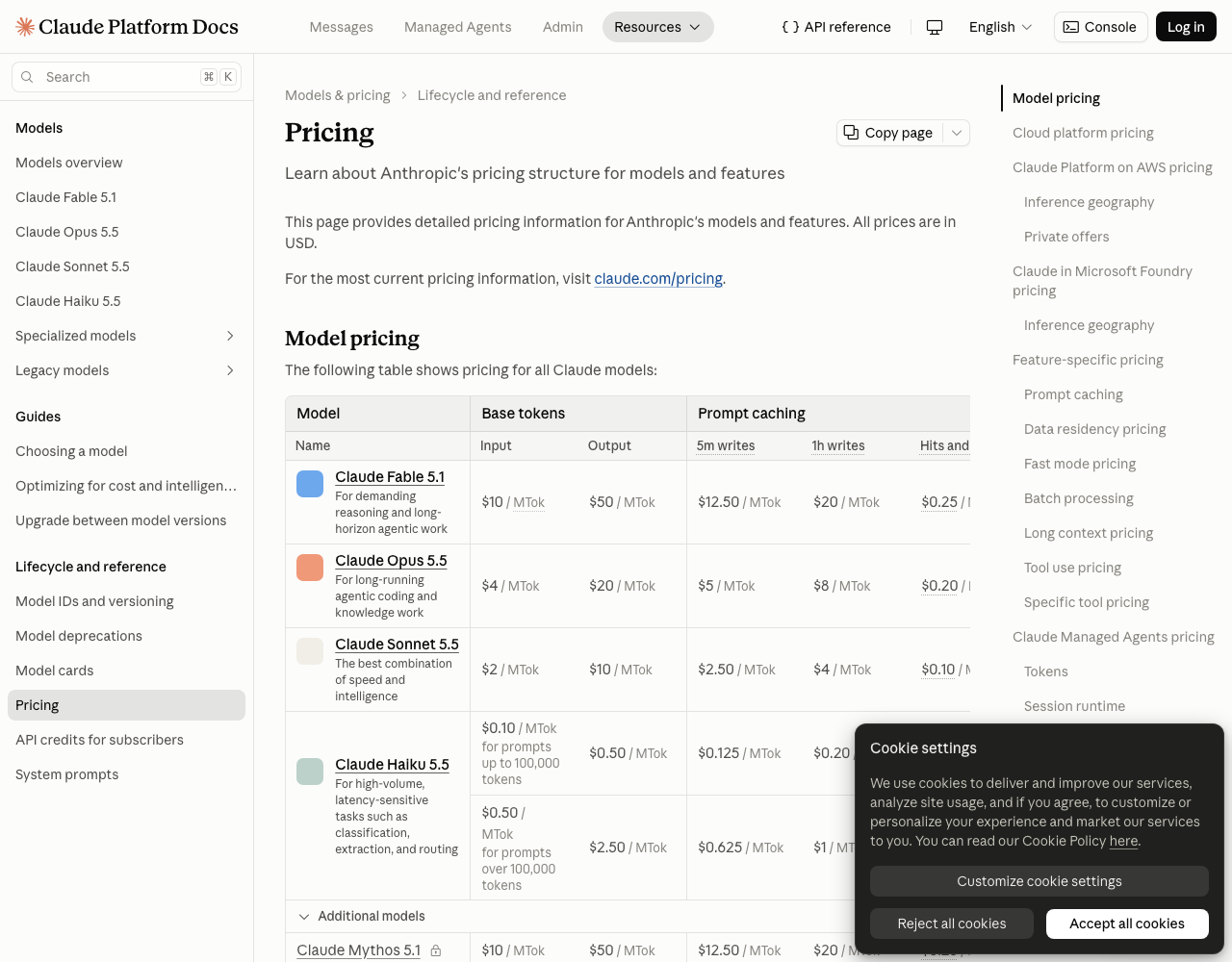Jump to Claude Platform on AWS pricing
The width and height of the screenshot is (1232, 962).
tap(1113, 167)
